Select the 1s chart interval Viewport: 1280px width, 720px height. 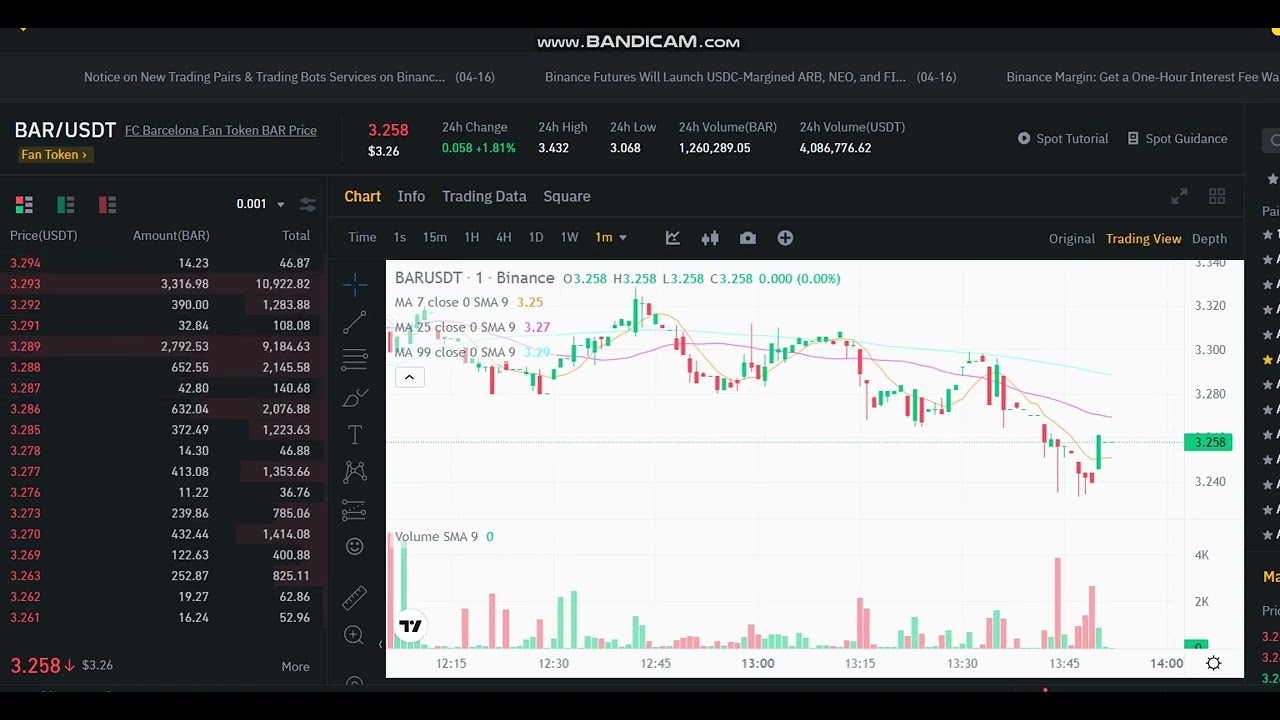(400, 238)
